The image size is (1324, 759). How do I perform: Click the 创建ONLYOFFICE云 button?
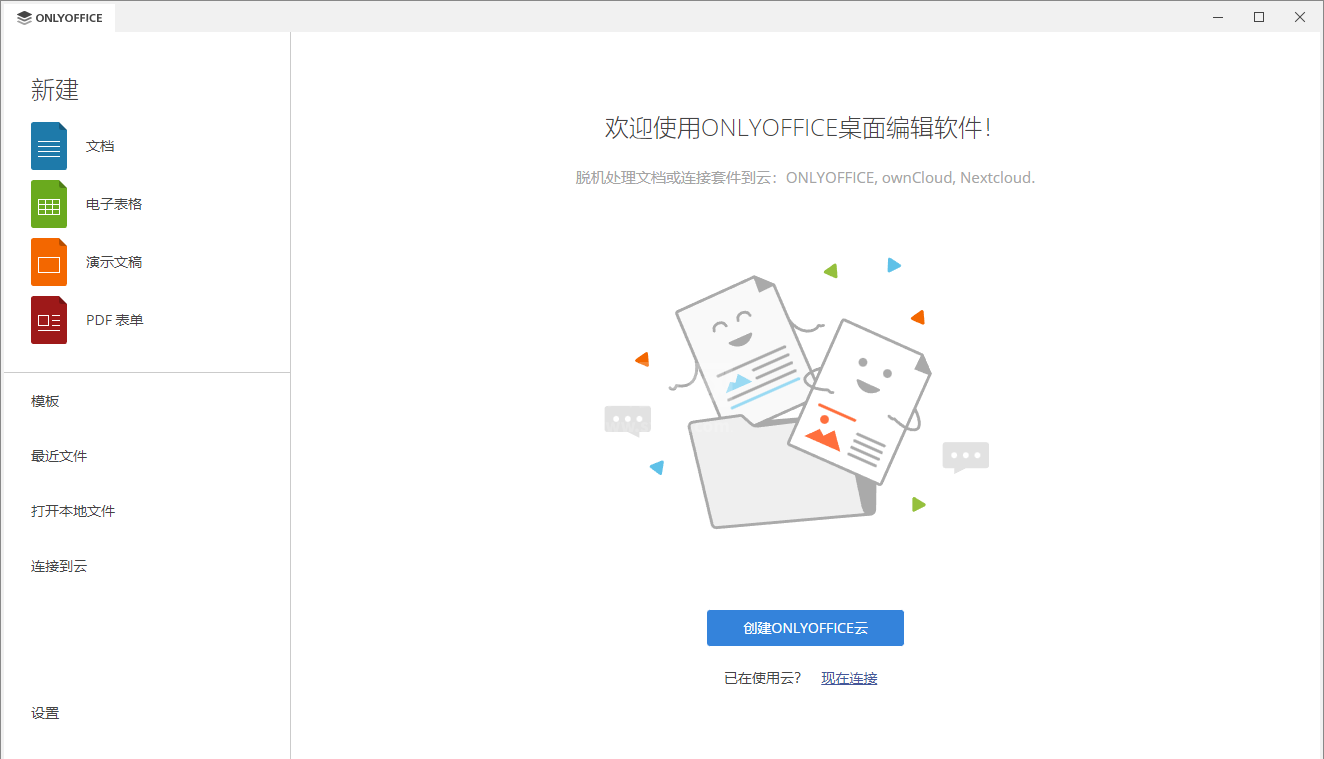click(805, 628)
